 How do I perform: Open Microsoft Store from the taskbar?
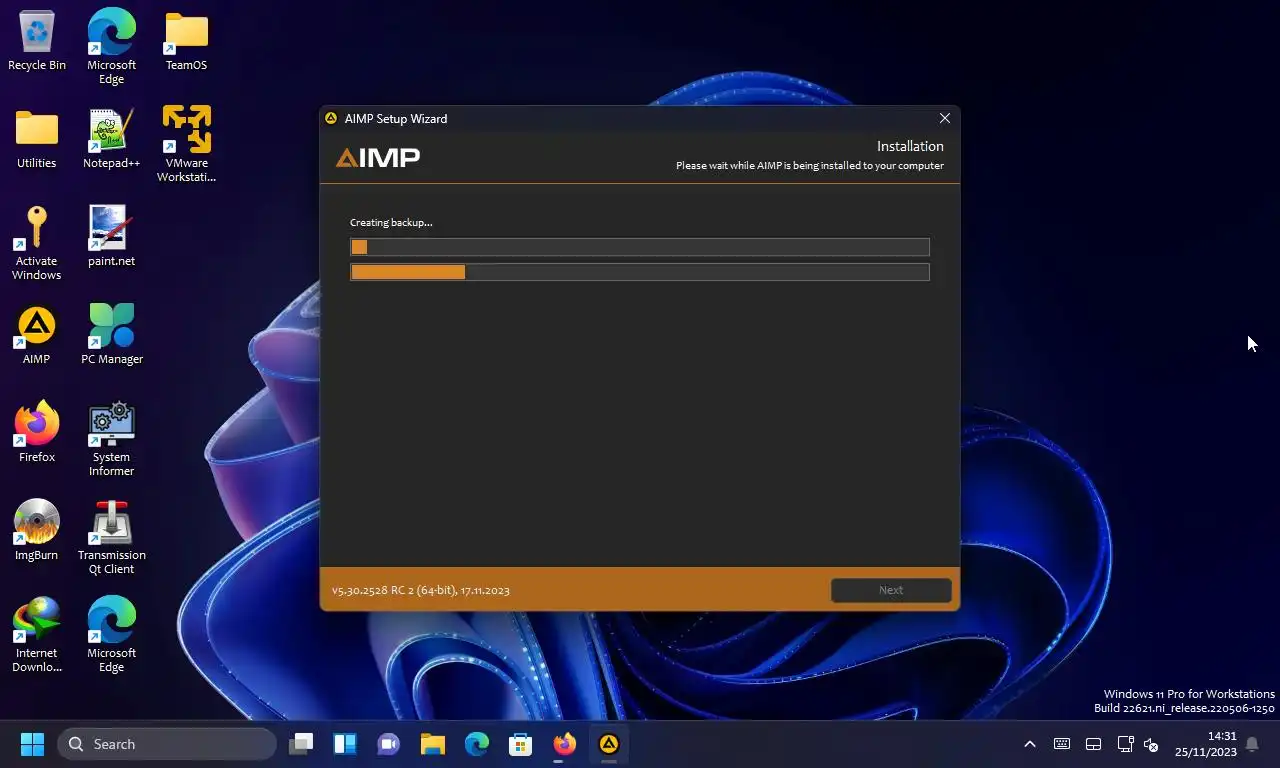pyautogui.click(x=521, y=744)
